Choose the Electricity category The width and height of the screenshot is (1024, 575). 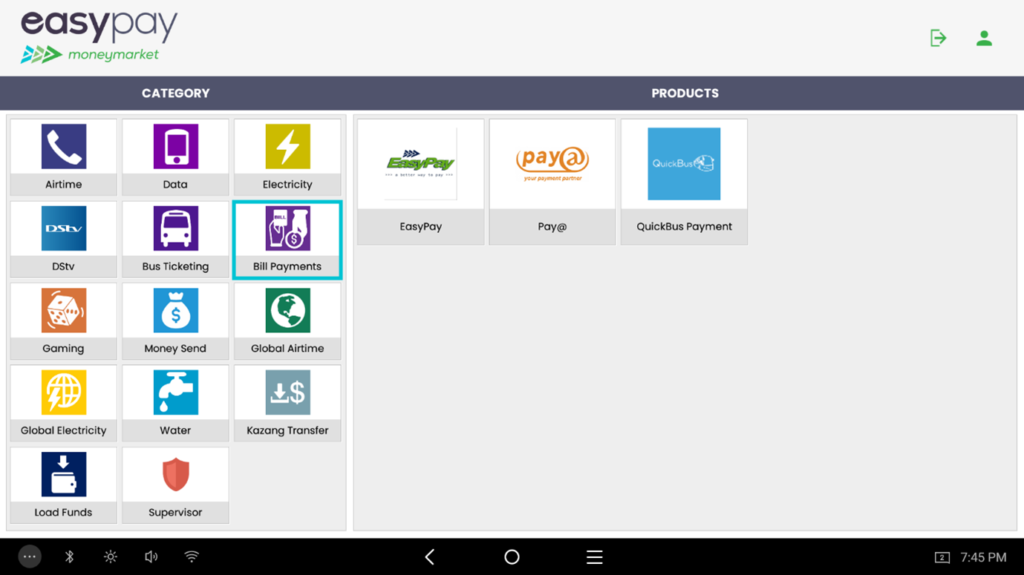tap(287, 157)
